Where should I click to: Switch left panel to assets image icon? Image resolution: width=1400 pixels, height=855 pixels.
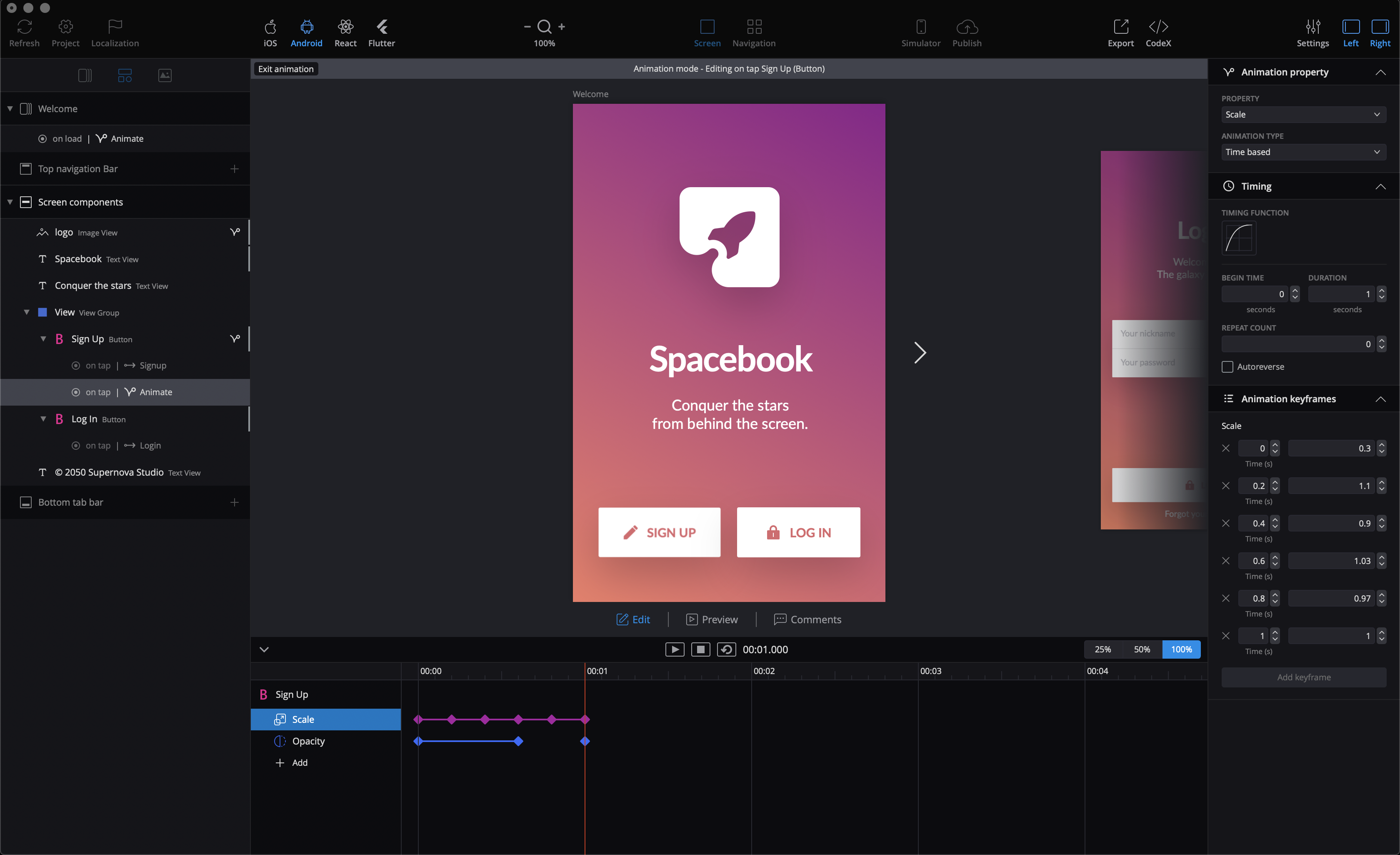point(165,75)
